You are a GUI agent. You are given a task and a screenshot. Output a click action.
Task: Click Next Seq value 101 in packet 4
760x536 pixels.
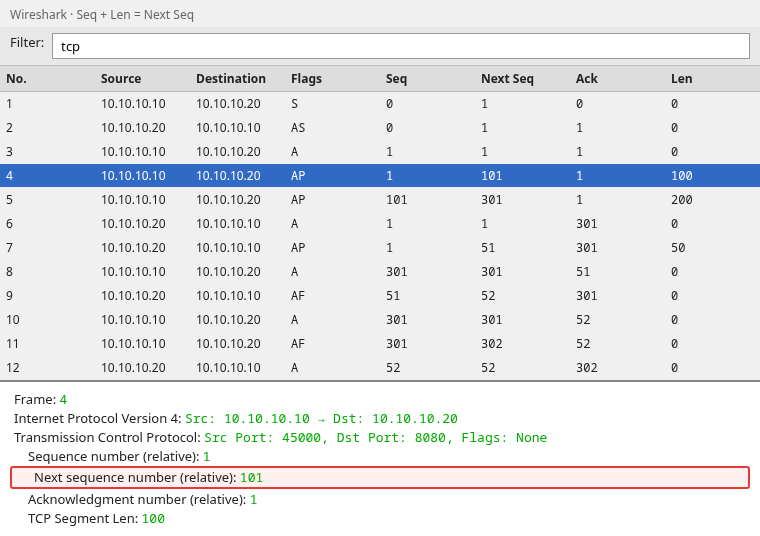[491, 176]
